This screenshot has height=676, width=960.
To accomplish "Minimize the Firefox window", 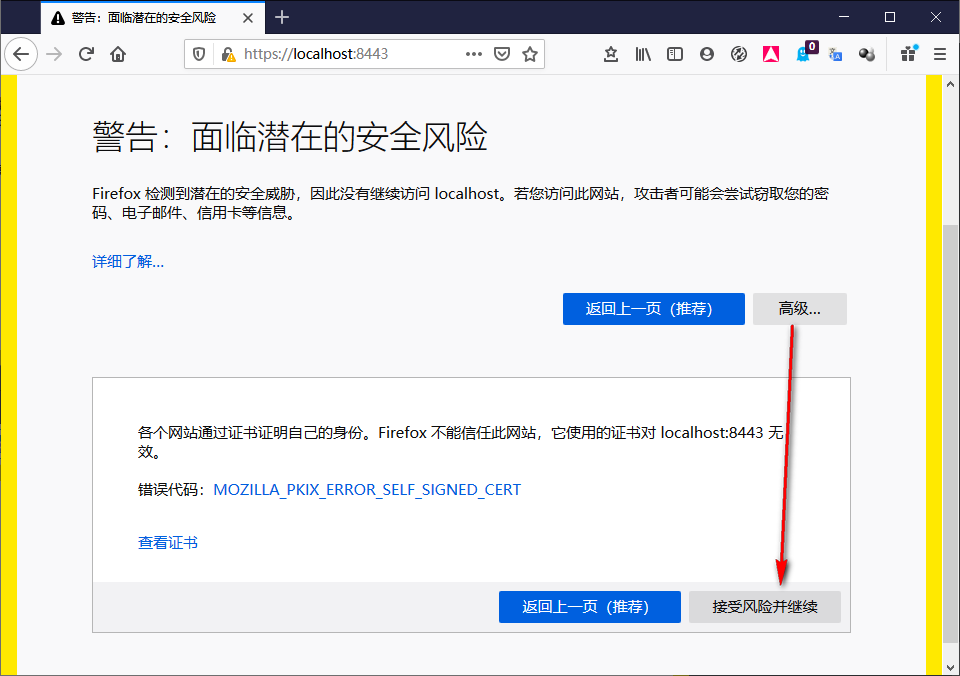I will click(844, 17).
